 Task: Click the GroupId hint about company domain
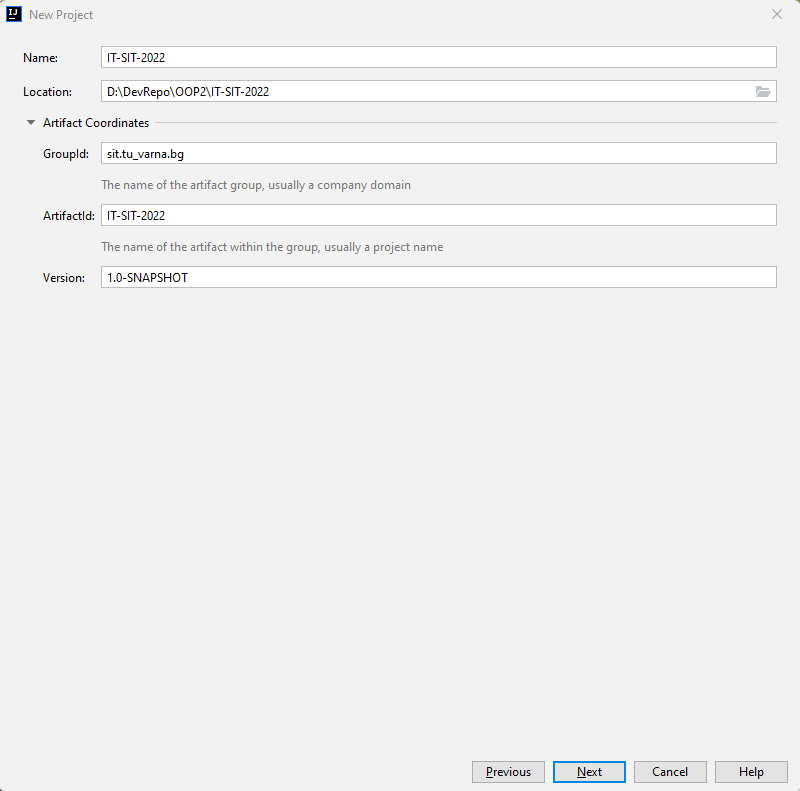click(256, 185)
